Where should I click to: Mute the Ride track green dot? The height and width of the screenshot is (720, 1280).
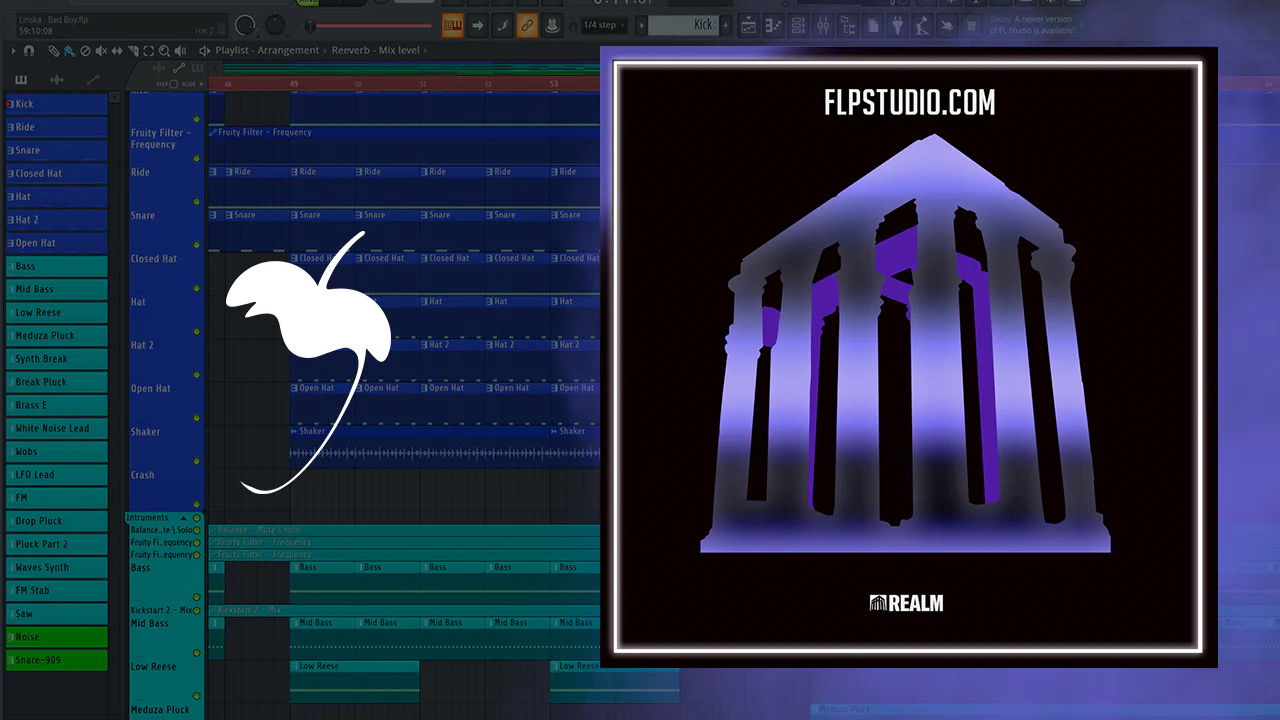(197, 202)
